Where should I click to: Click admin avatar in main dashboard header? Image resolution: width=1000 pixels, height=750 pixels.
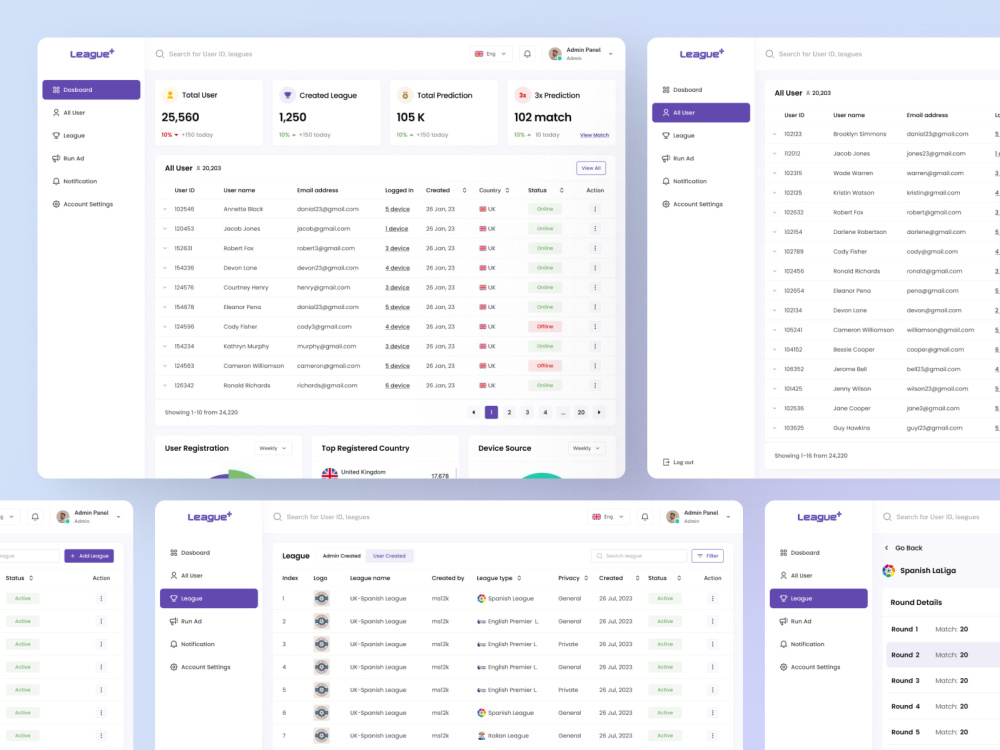point(555,54)
